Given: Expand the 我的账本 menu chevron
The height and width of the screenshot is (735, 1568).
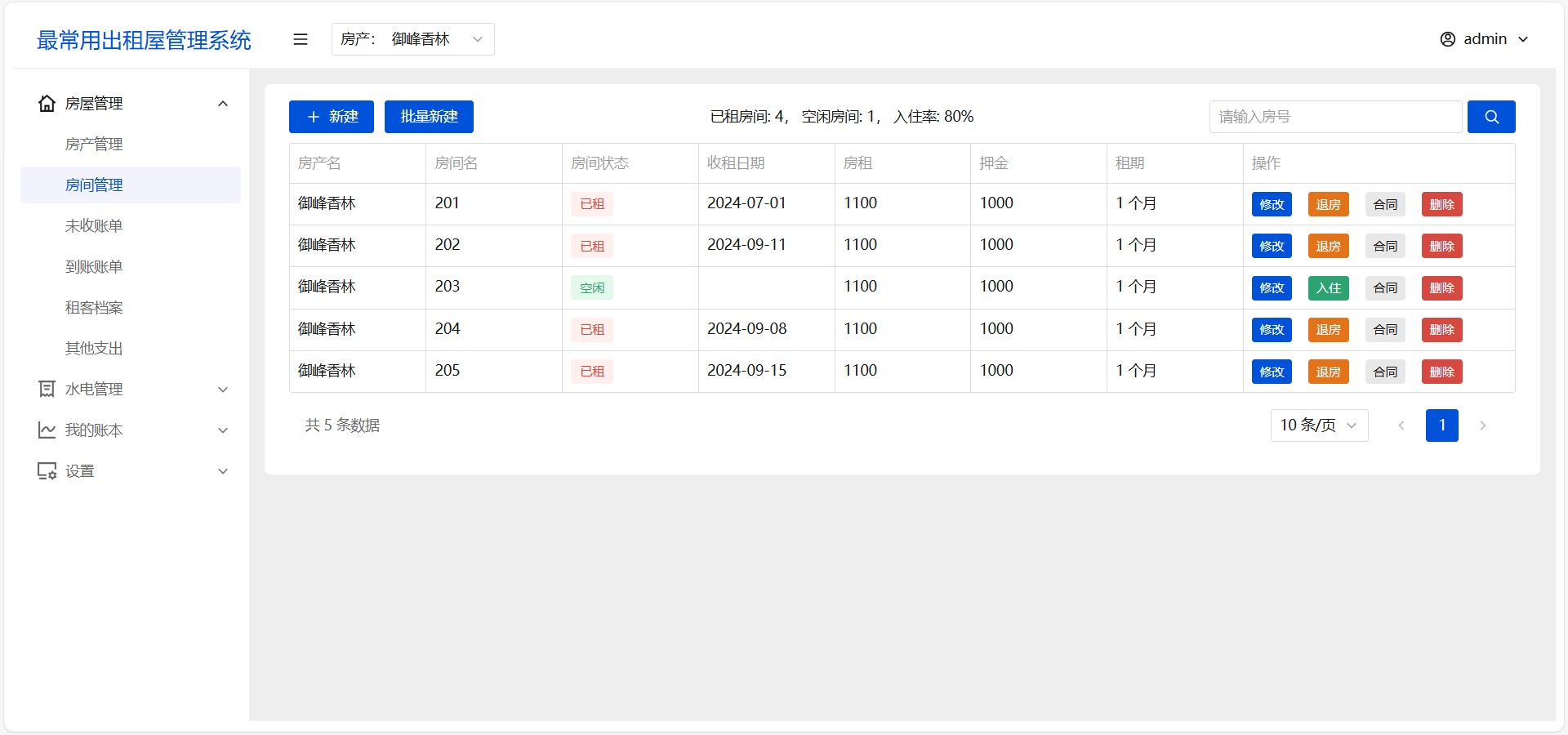Looking at the screenshot, I should (x=223, y=430).
